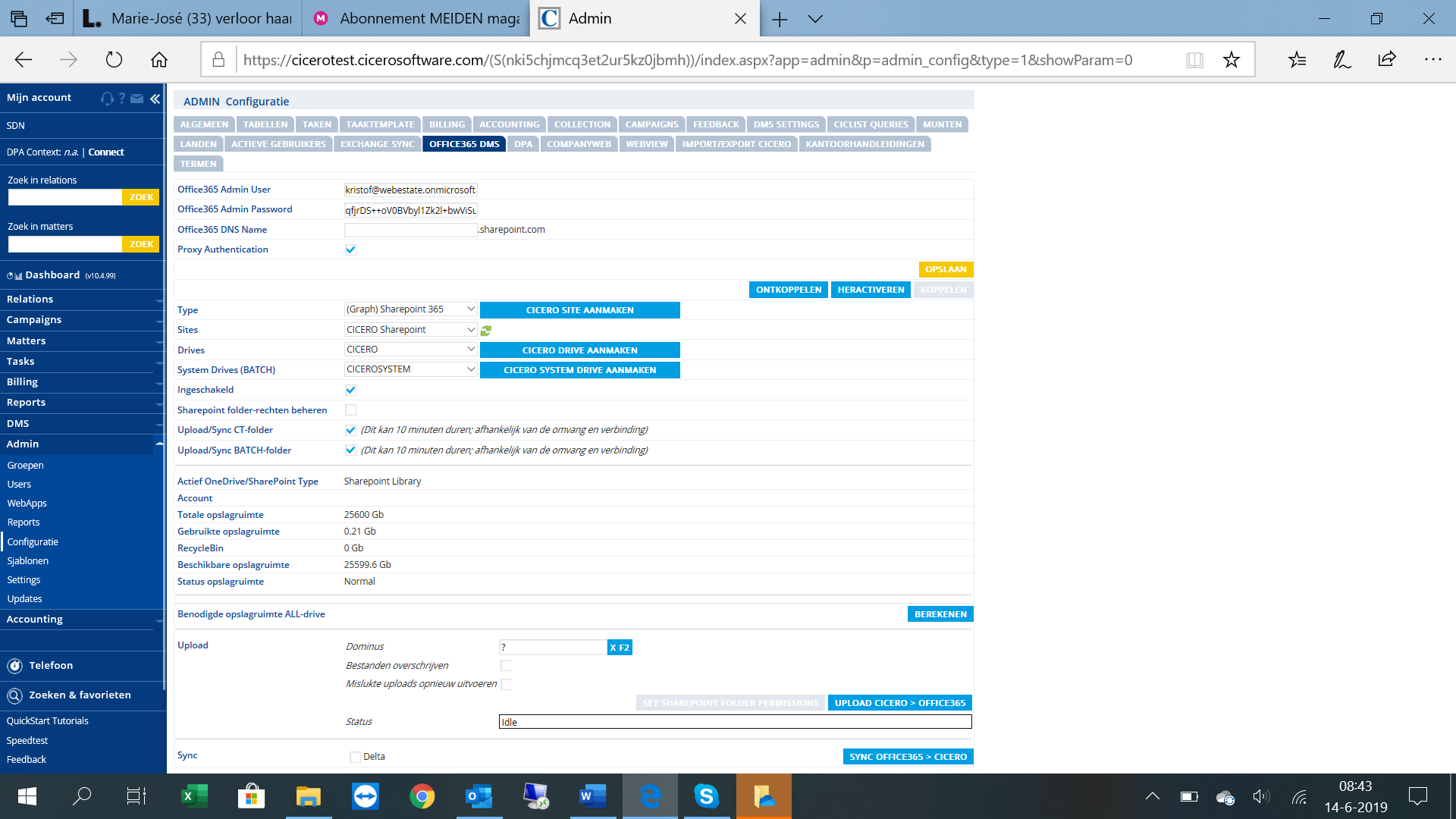
Task: Toggle Upload/Sync CT-folder checkbox
Action: 350,430
